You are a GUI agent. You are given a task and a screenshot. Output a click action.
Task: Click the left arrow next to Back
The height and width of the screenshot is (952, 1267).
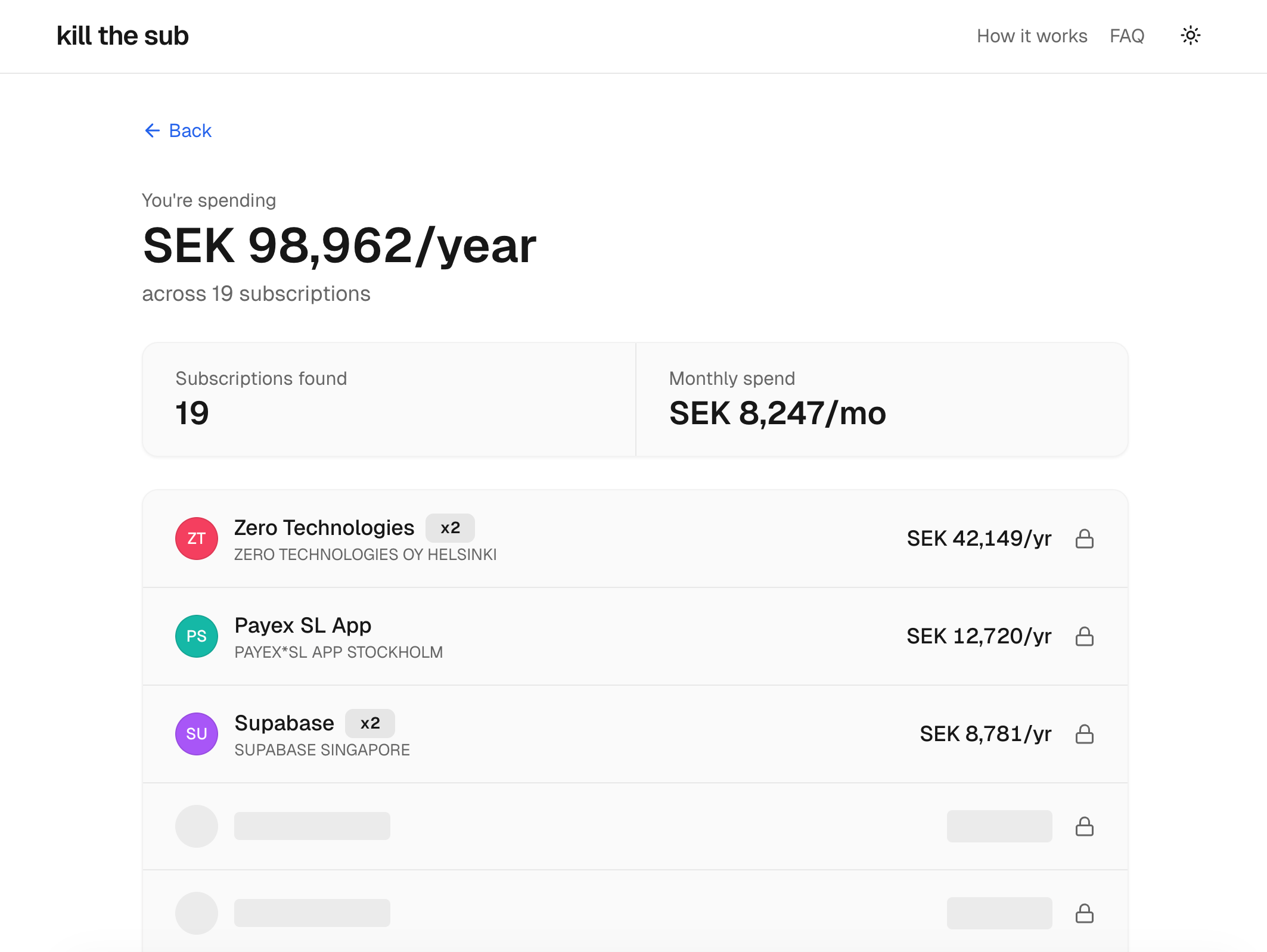153,130
